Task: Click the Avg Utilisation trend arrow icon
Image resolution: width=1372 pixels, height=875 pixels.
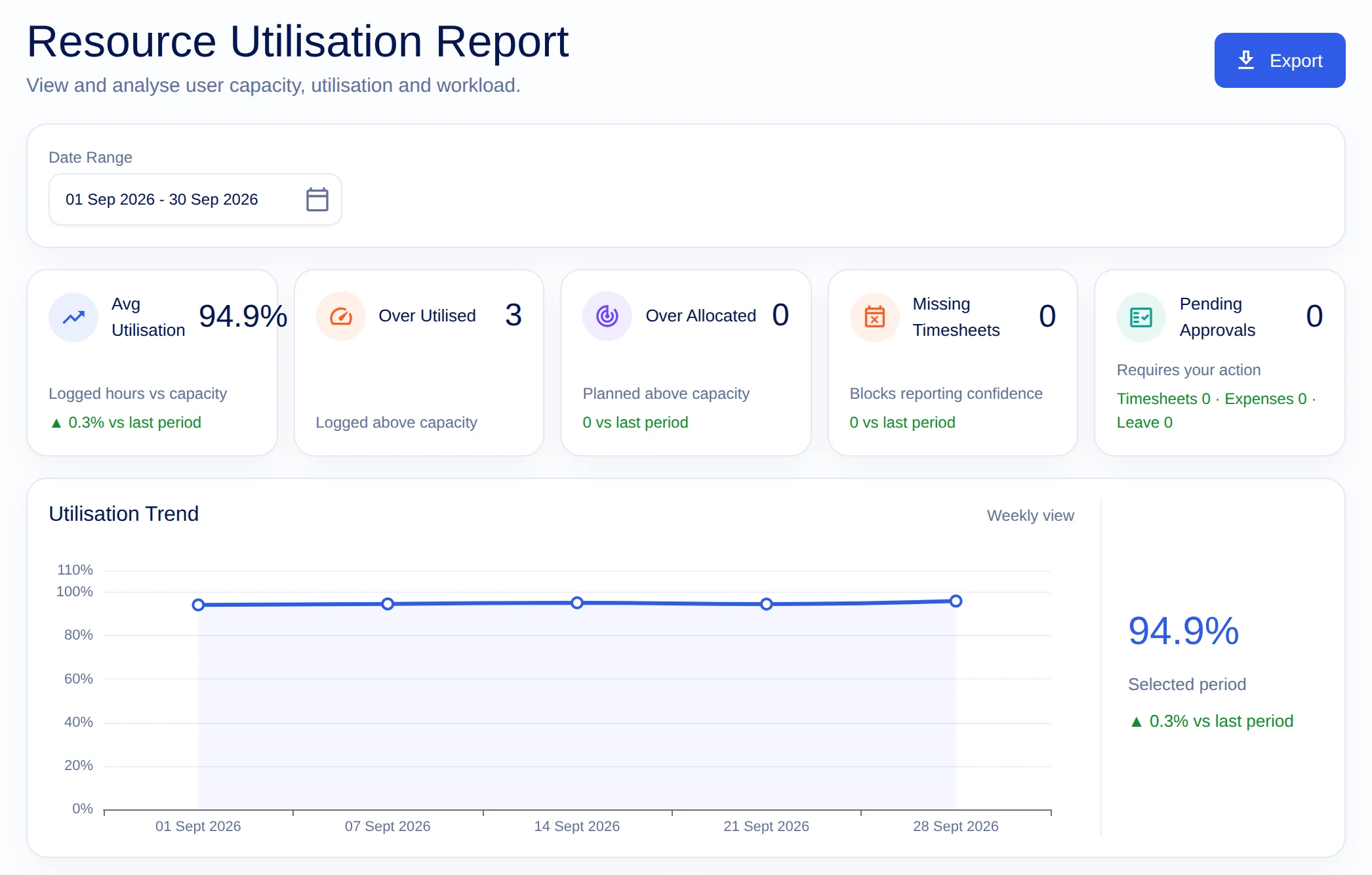Action: [73, 317]
